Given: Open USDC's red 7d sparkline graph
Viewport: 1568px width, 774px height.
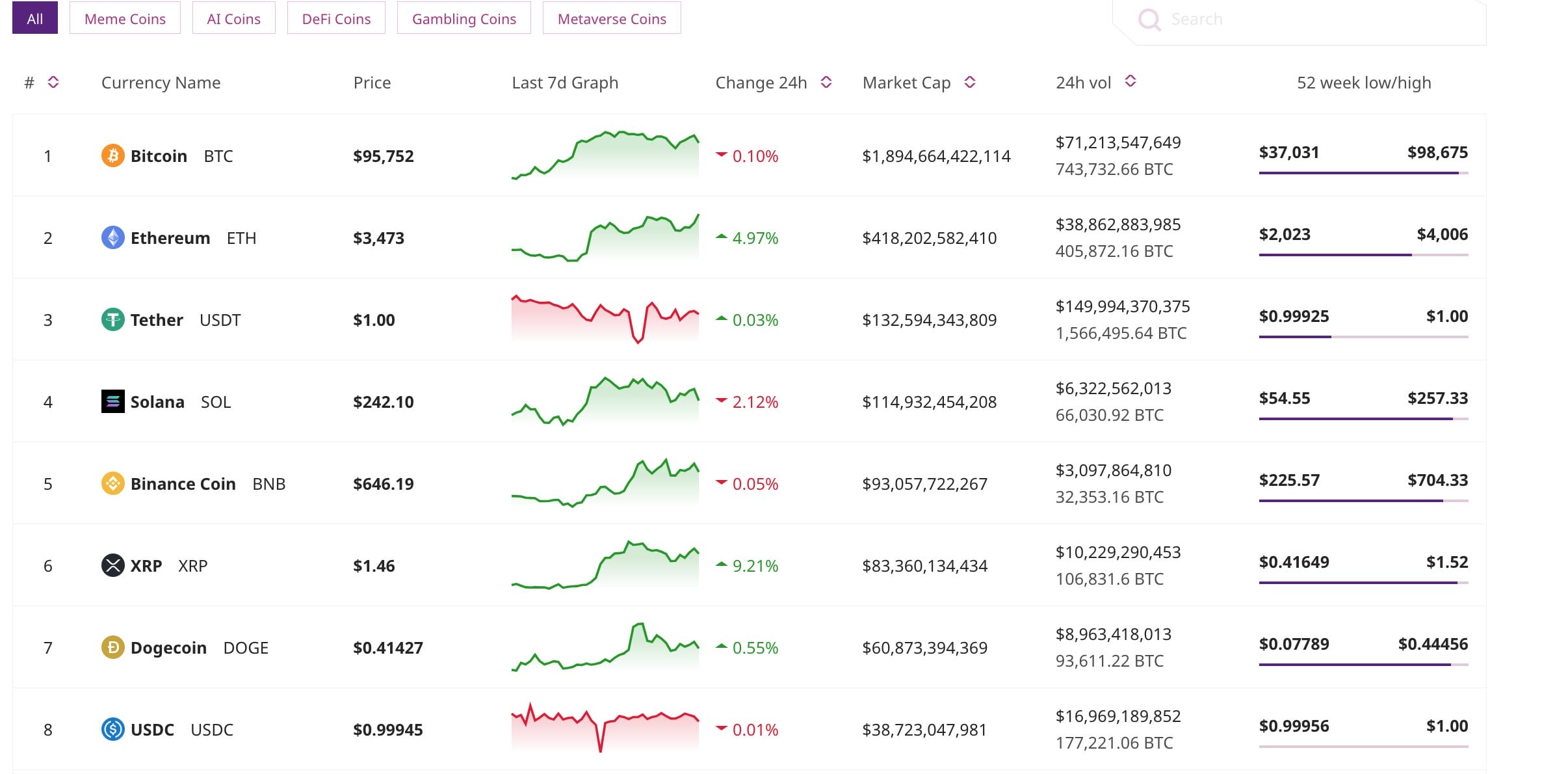Looking at the screenshot, I should [x=605, y=728].
